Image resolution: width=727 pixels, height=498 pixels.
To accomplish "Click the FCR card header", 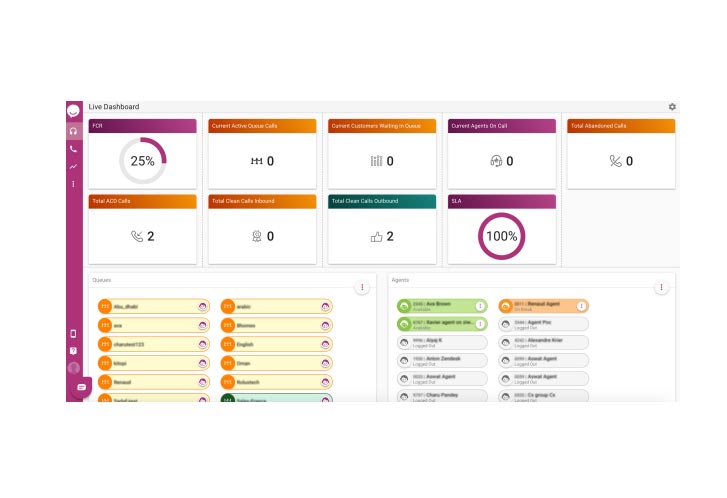I will [142, 126].
